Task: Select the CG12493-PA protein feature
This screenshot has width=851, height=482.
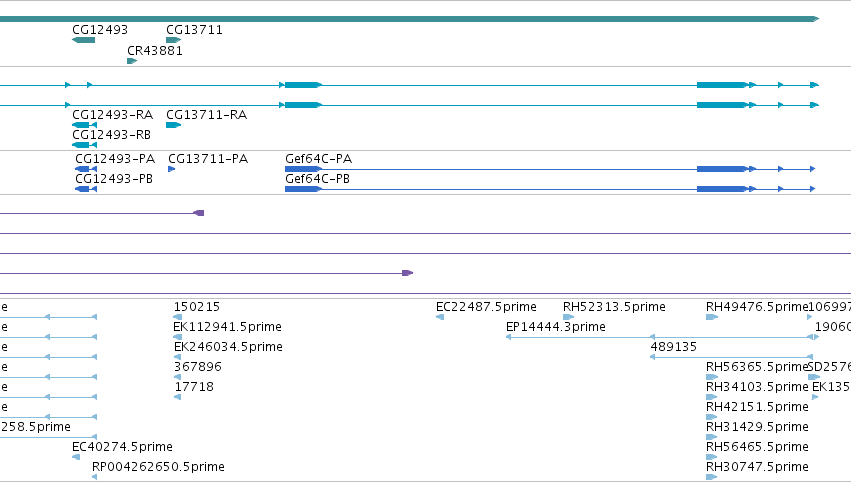Action: click(86, 169)
